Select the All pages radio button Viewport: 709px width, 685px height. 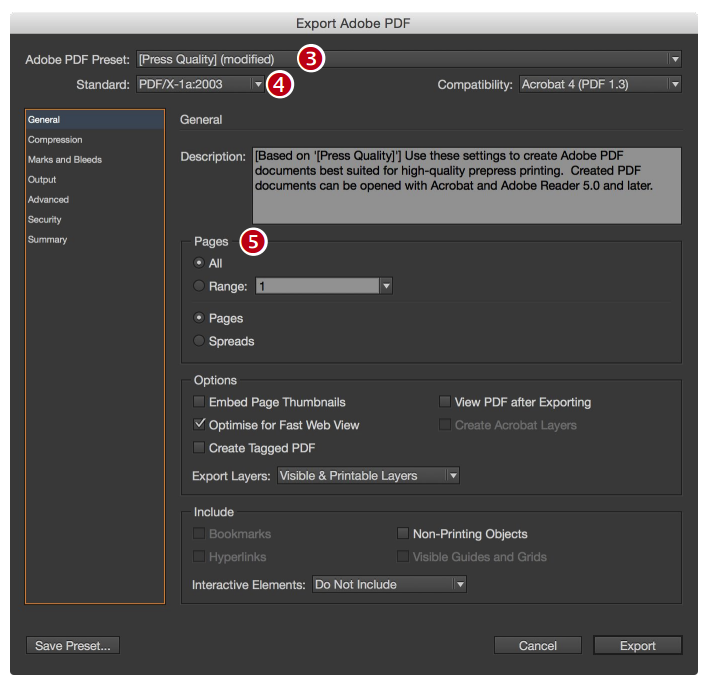click(x=199, y=263)
